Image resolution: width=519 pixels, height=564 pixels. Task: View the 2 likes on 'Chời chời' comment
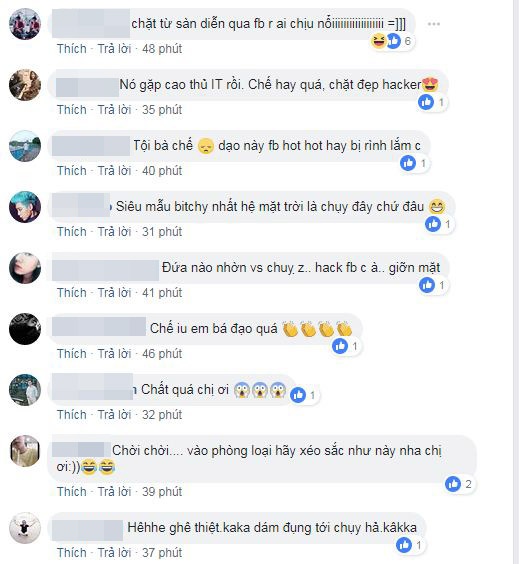(459, 484)
